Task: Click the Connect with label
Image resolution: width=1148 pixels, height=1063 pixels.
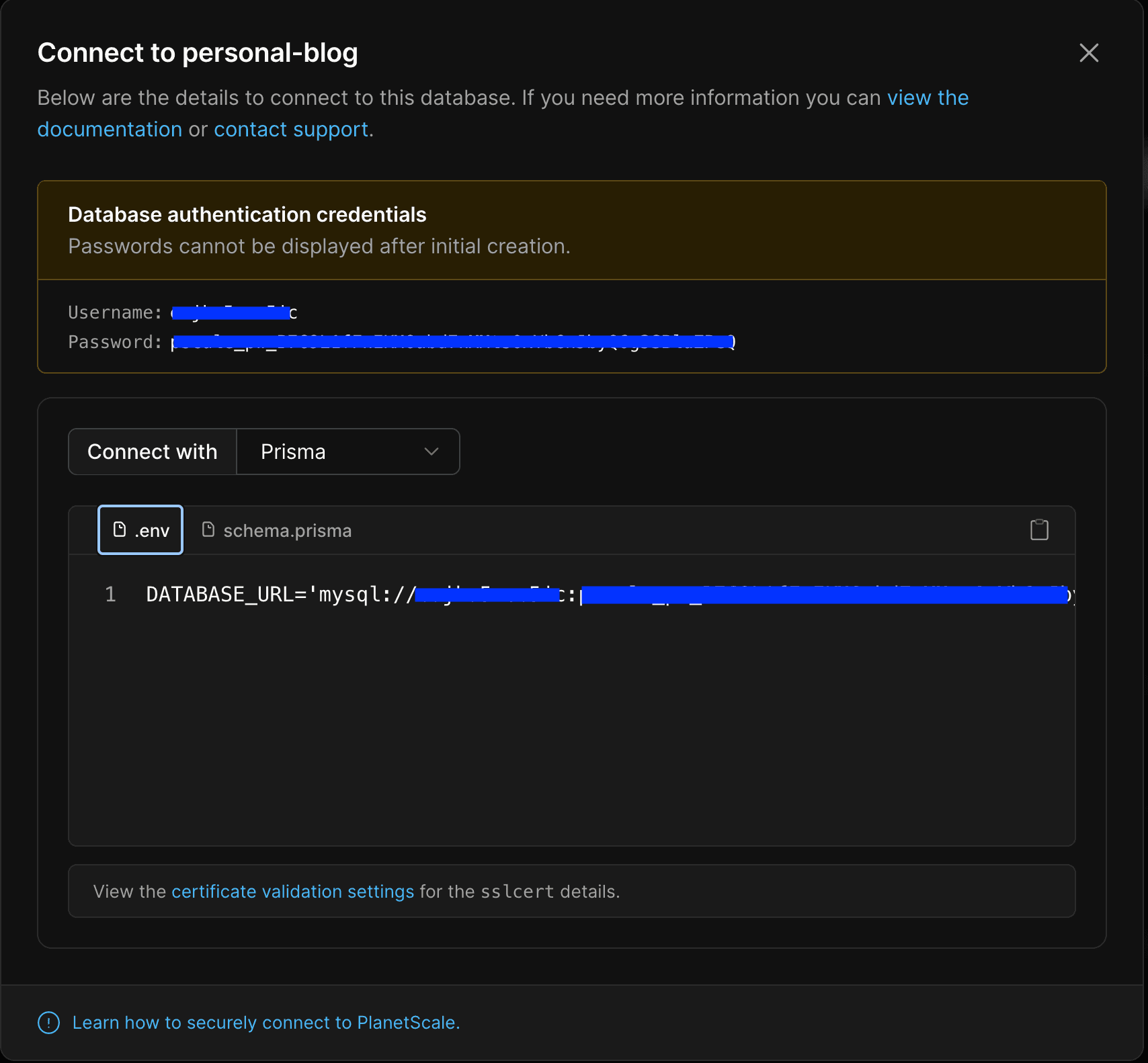Action: tap(153, 452)
